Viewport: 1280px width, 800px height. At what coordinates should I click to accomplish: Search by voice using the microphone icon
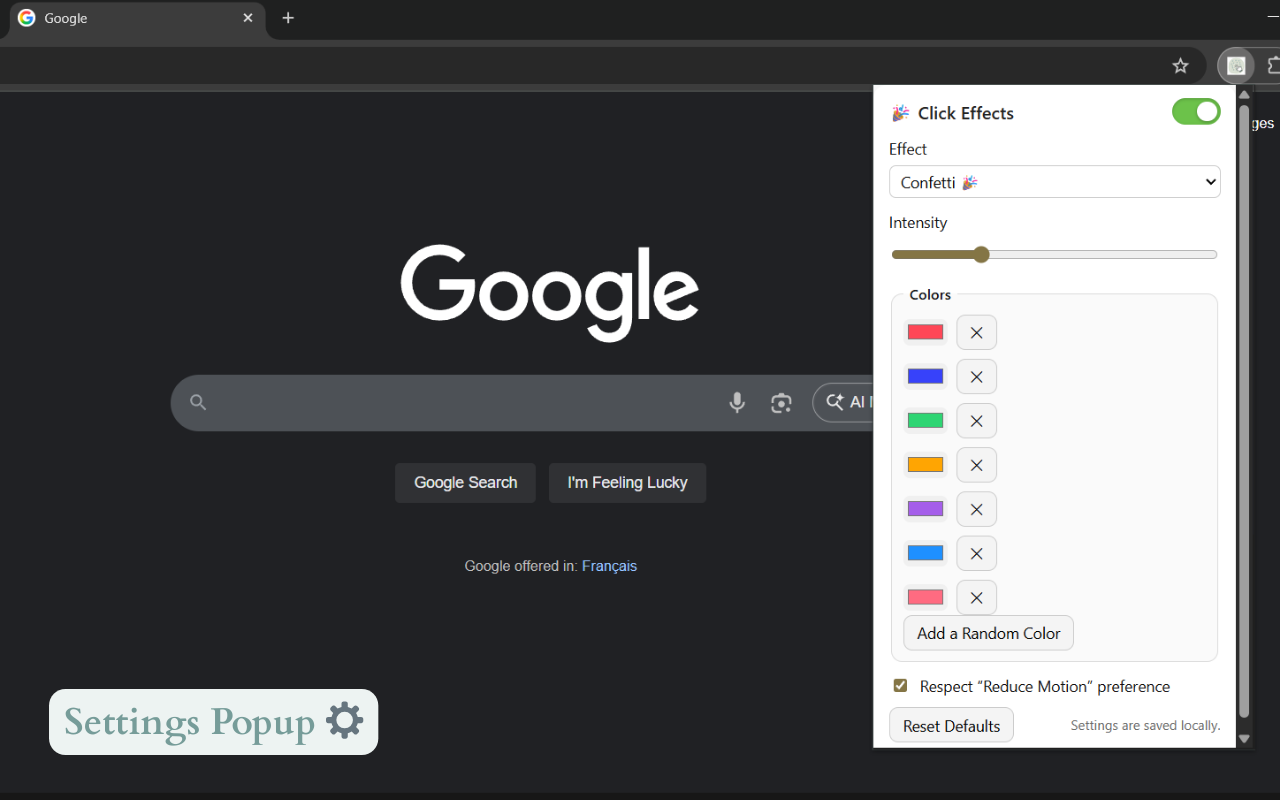click(737, 403)
